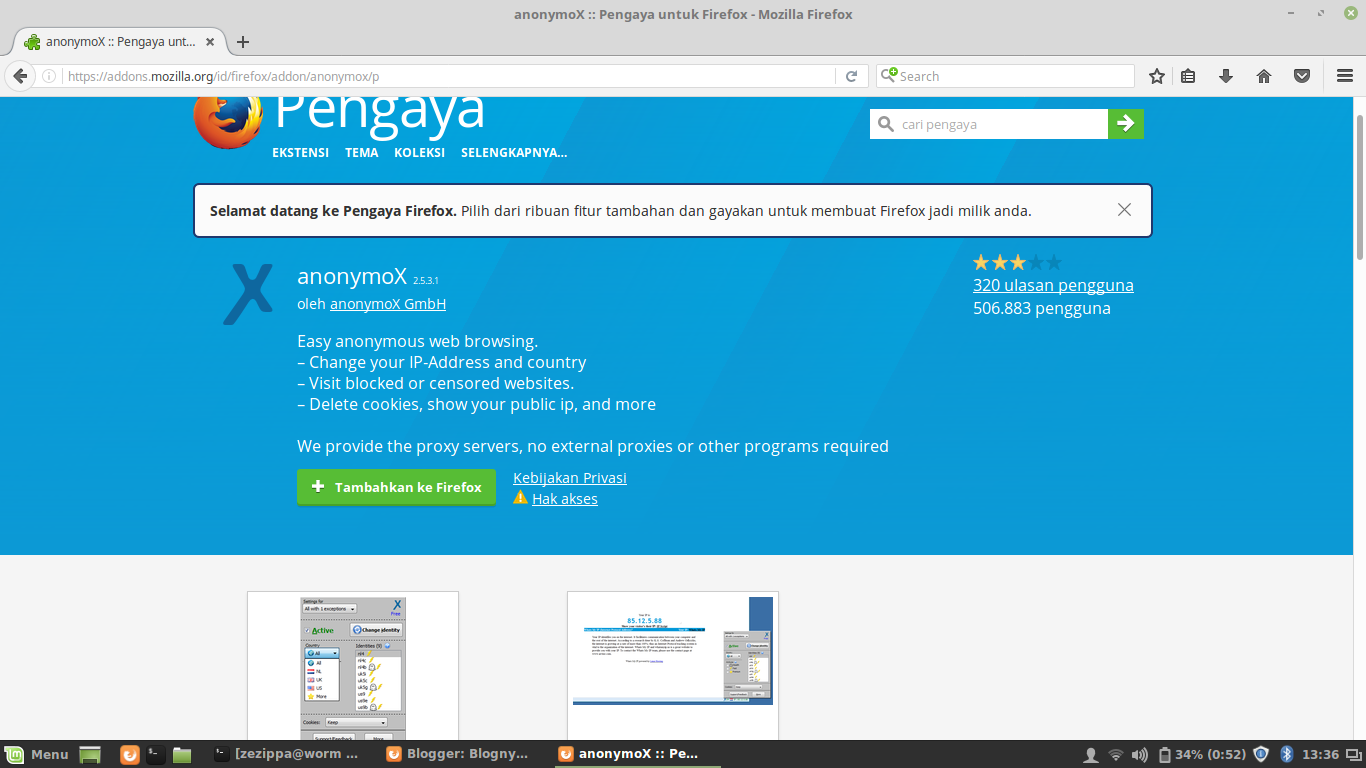Focus the URL address bar
The height and width of the screenshot is (768, 1366).
click(x=448, y=76)
